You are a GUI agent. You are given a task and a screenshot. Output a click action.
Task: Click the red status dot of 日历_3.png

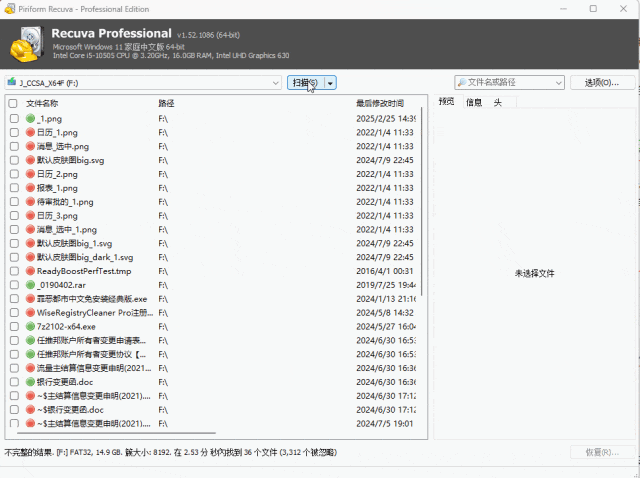click(x=30, y=216)
